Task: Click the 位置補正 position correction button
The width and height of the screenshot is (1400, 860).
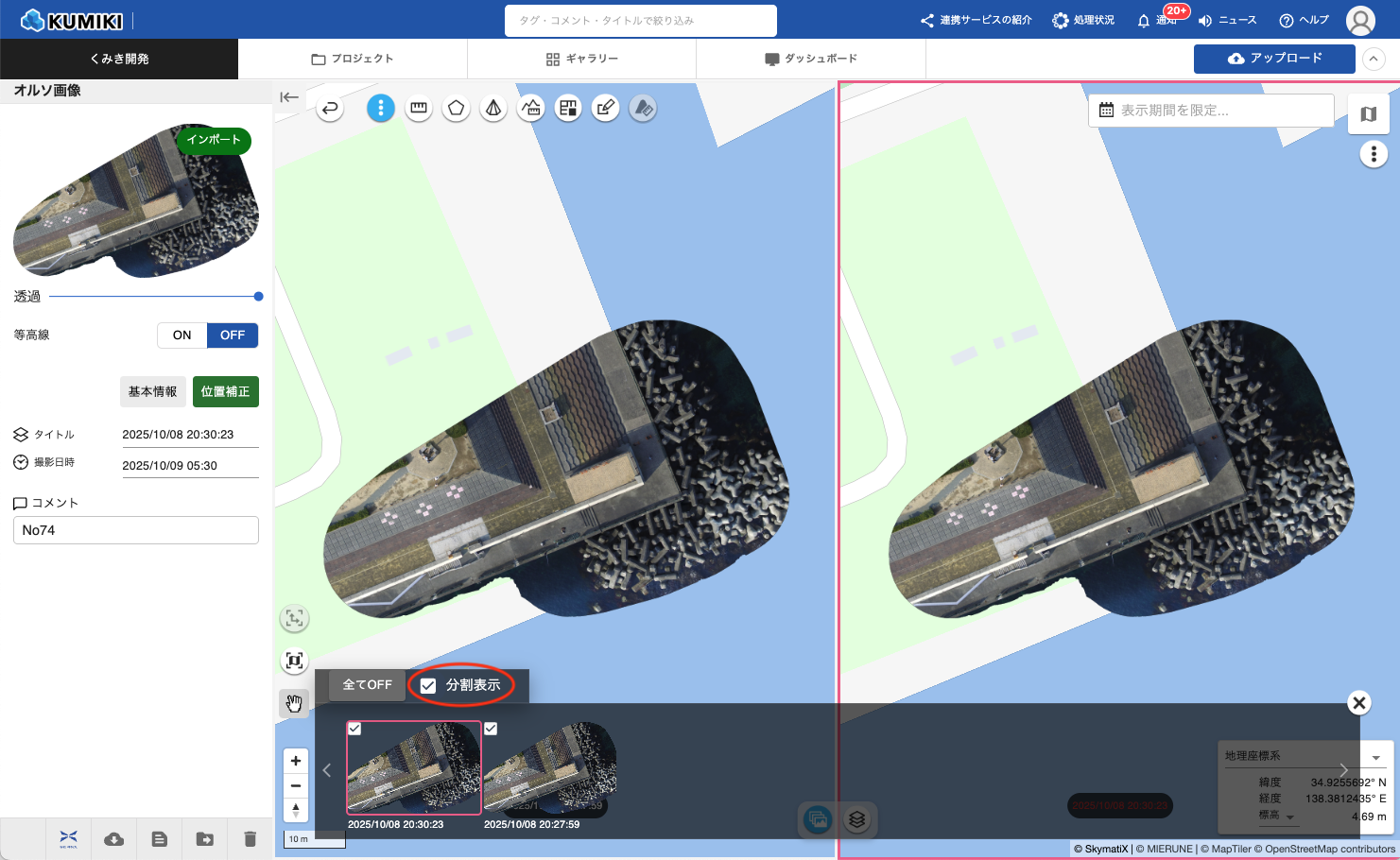Action: pos(225,391)
